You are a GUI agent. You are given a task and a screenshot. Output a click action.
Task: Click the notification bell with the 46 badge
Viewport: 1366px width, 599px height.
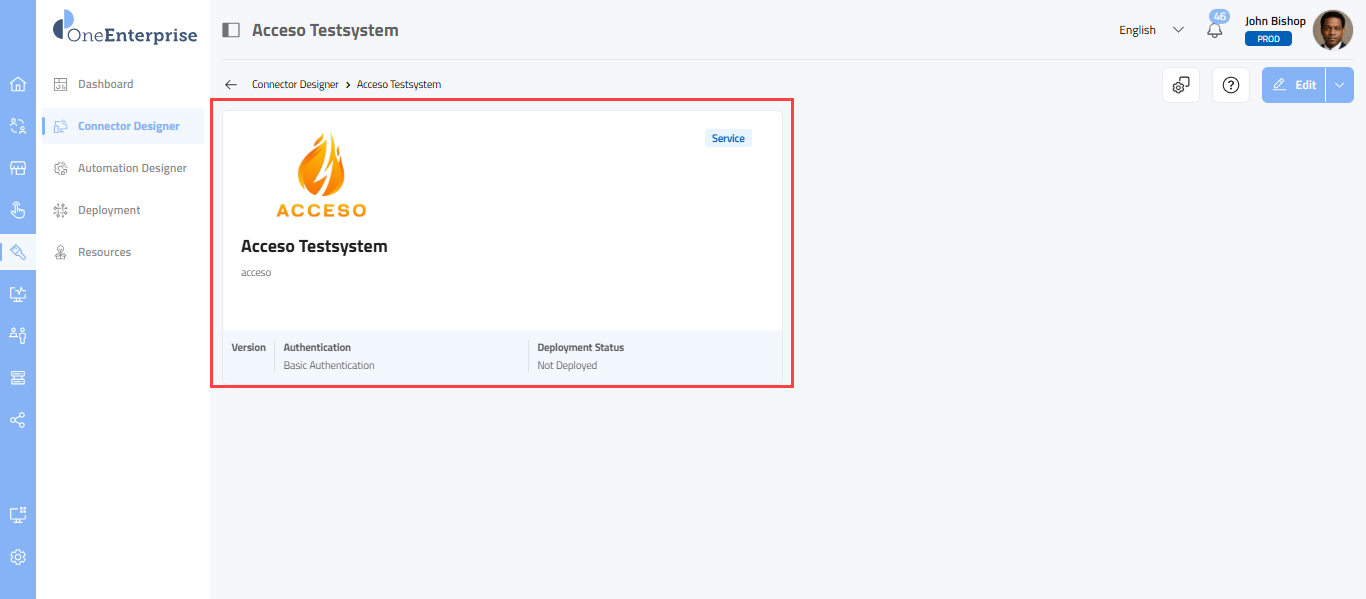(1215, 30)
